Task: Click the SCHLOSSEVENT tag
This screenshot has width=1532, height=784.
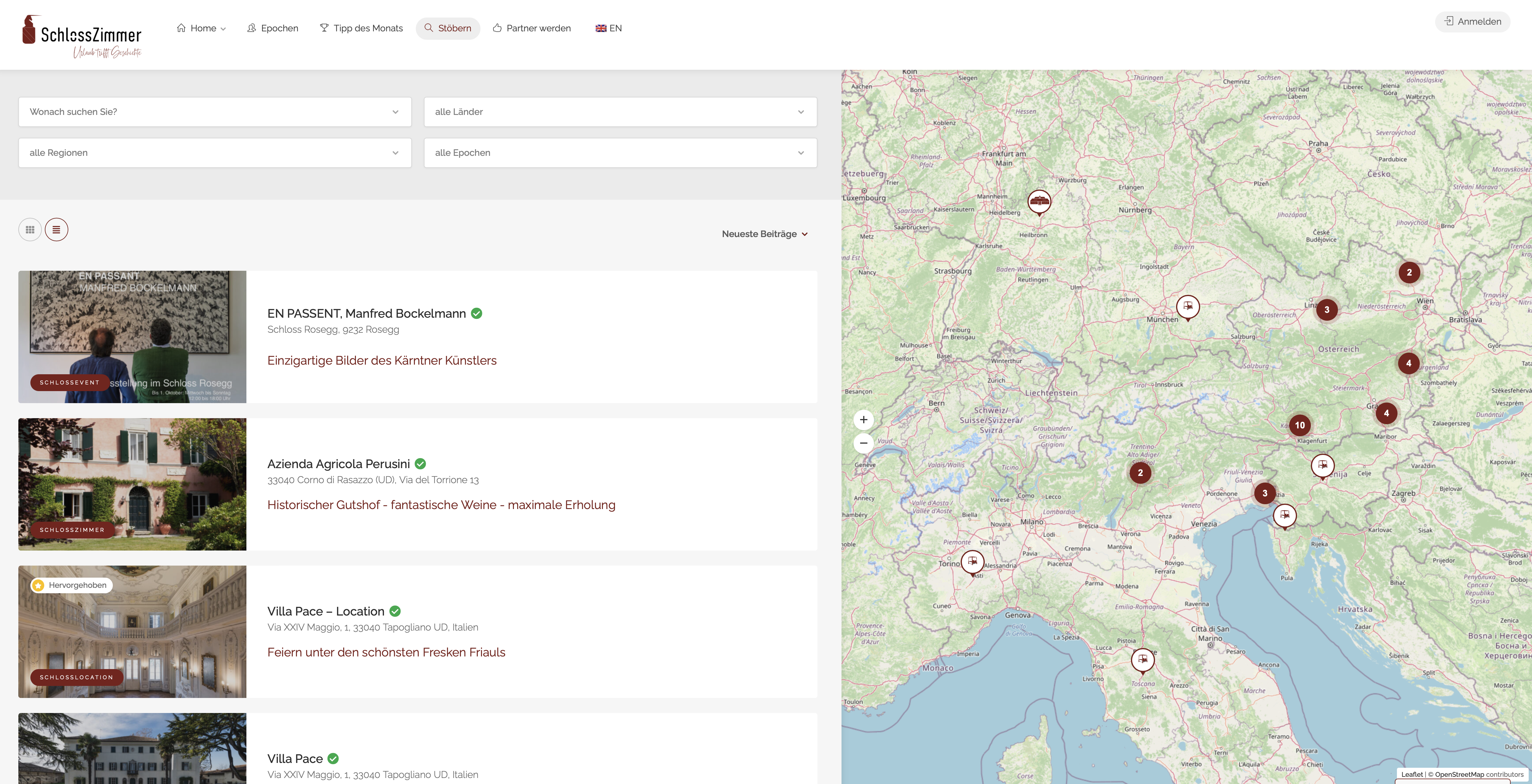Action: [69, 382]
